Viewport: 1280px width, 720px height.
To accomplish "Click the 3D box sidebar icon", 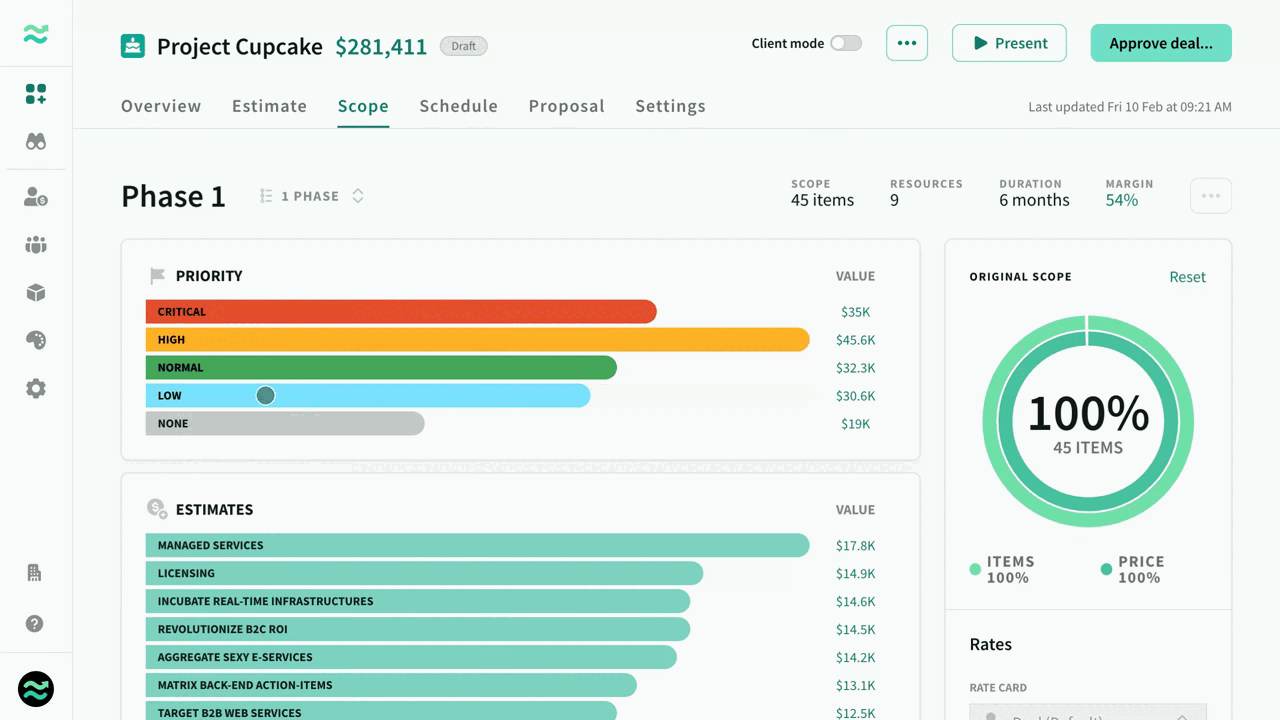I will [x=36, y=293].
